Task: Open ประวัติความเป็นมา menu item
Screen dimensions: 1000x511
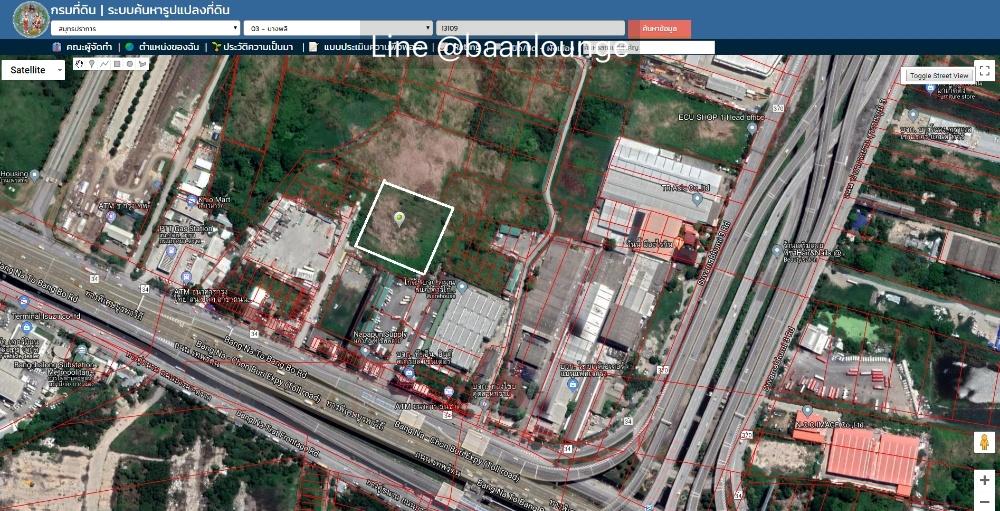Action: 253,47
